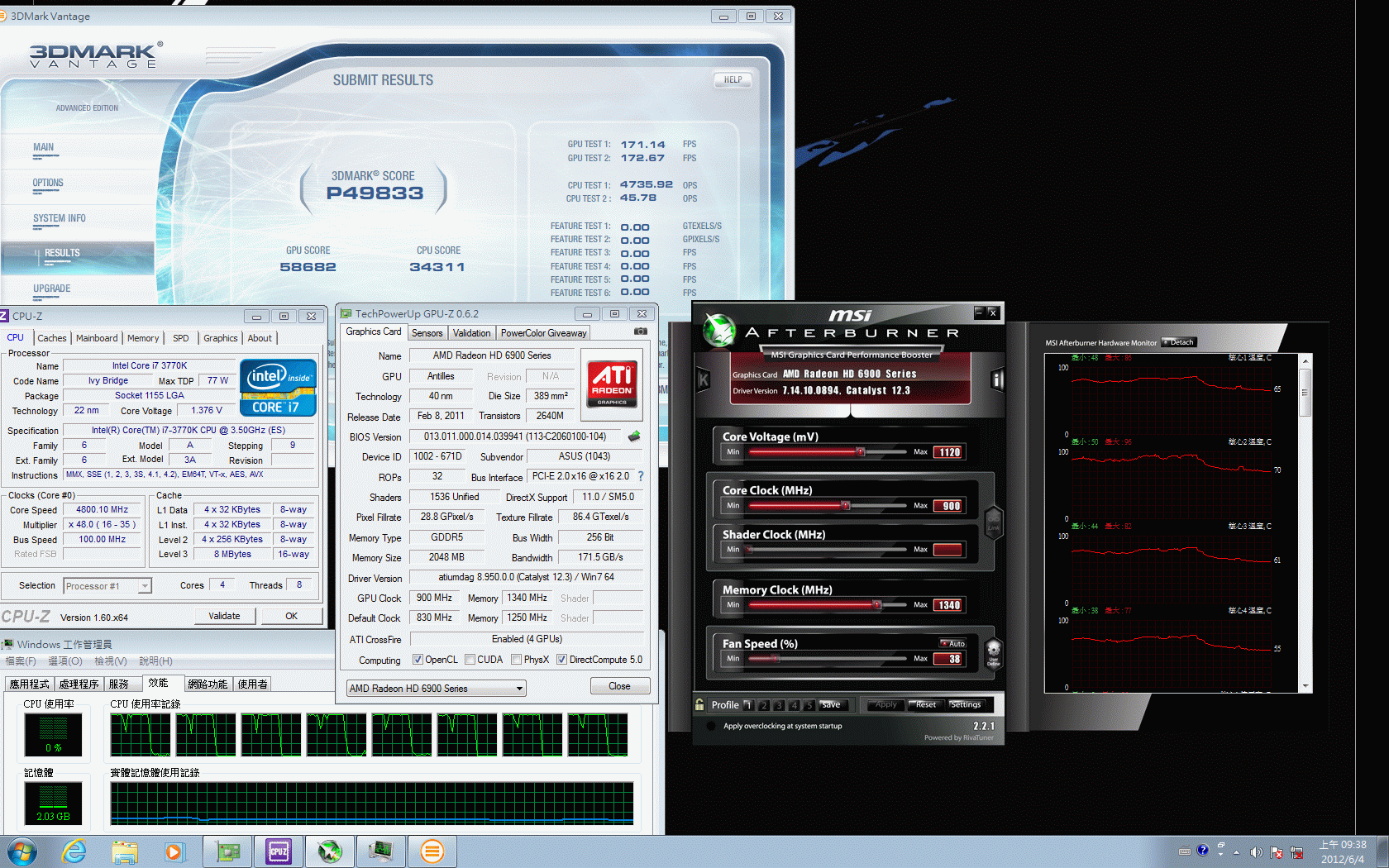Image resolution: width=1389 pixels, height=868 pixels.
Task: Click the Kombustor K button in Afterburner
Action: coord(704,379)
